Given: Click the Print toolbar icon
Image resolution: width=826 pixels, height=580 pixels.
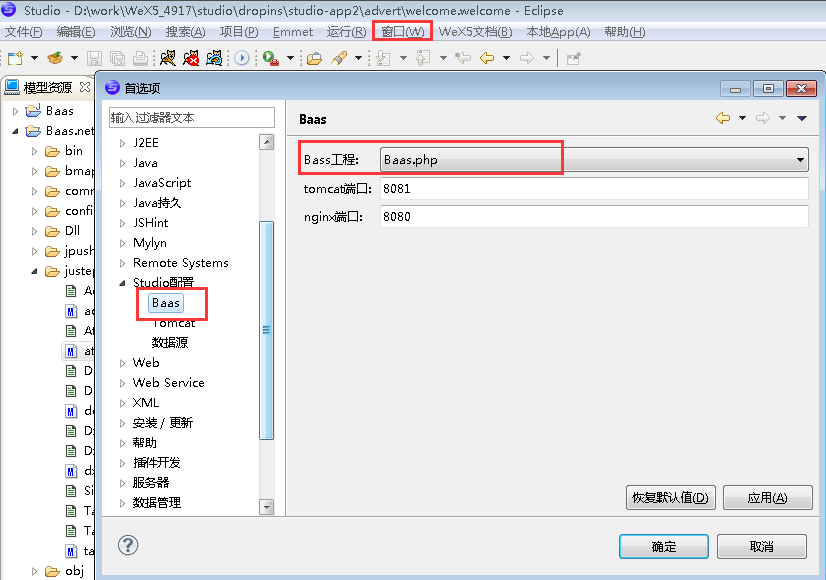Looking at the screenshot, I should click(140, 58).
